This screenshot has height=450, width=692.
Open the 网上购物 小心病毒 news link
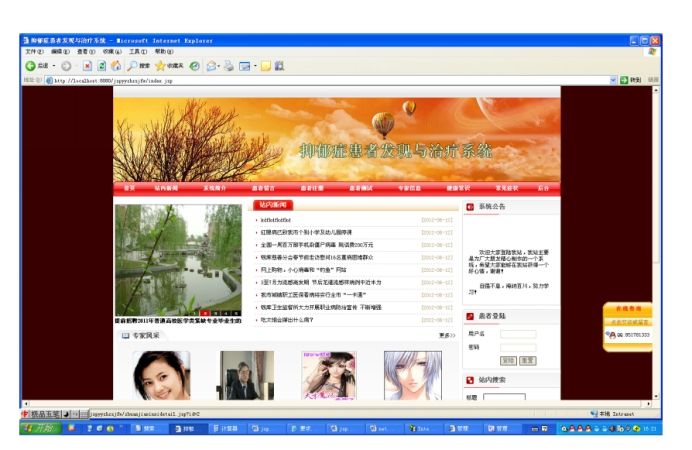[x=304, y=270]
